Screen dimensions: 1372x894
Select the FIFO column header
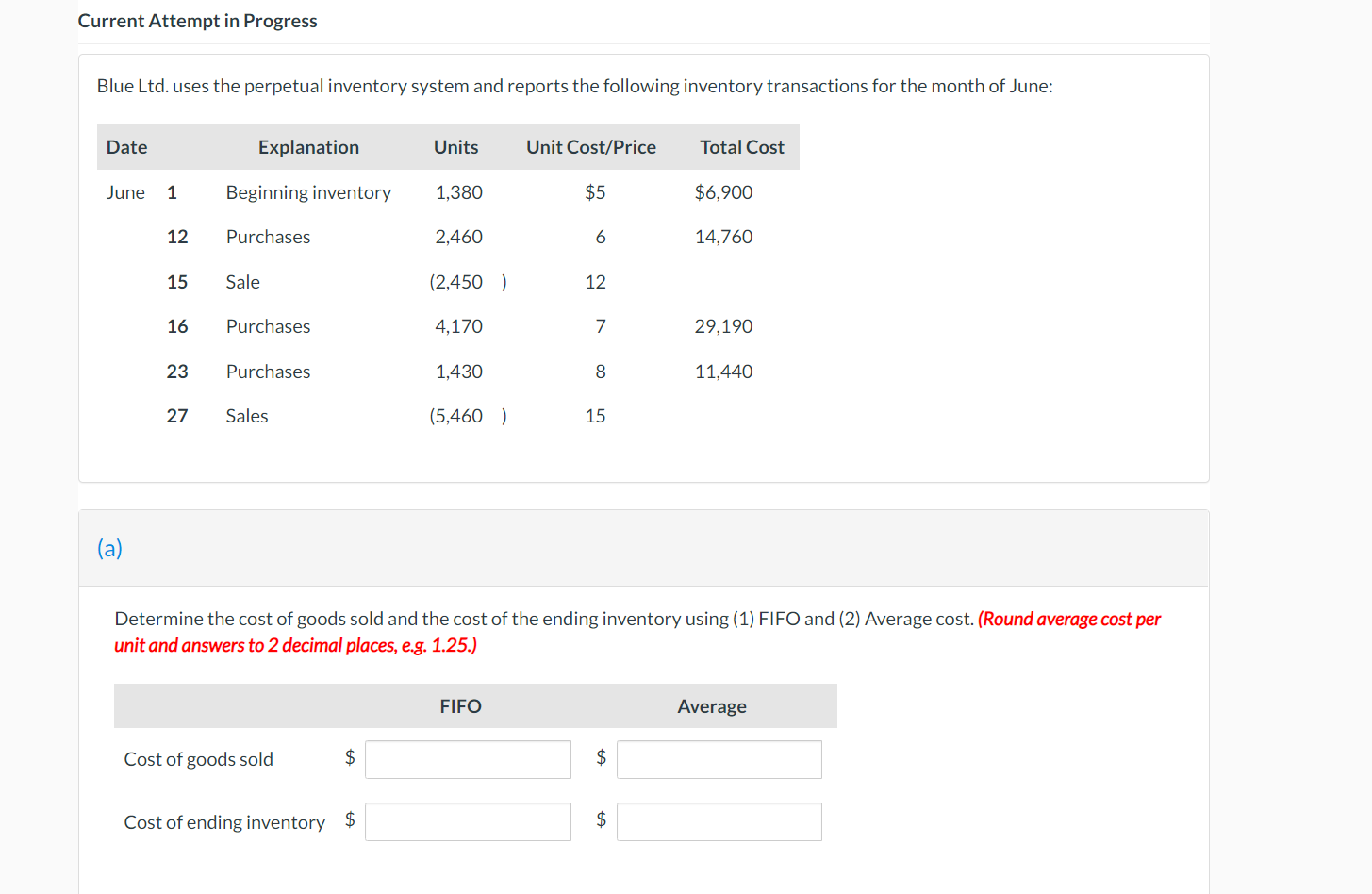click(x=460, y=705)
